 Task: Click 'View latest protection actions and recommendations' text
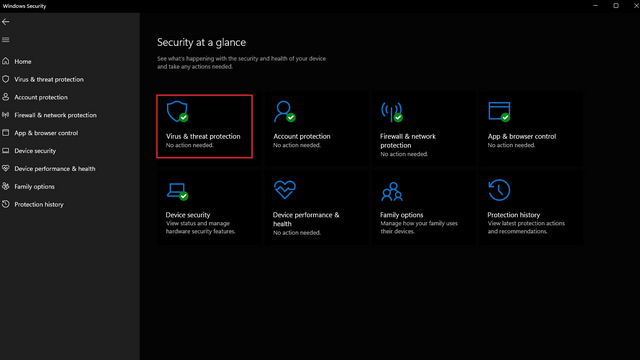coord(526,227)
